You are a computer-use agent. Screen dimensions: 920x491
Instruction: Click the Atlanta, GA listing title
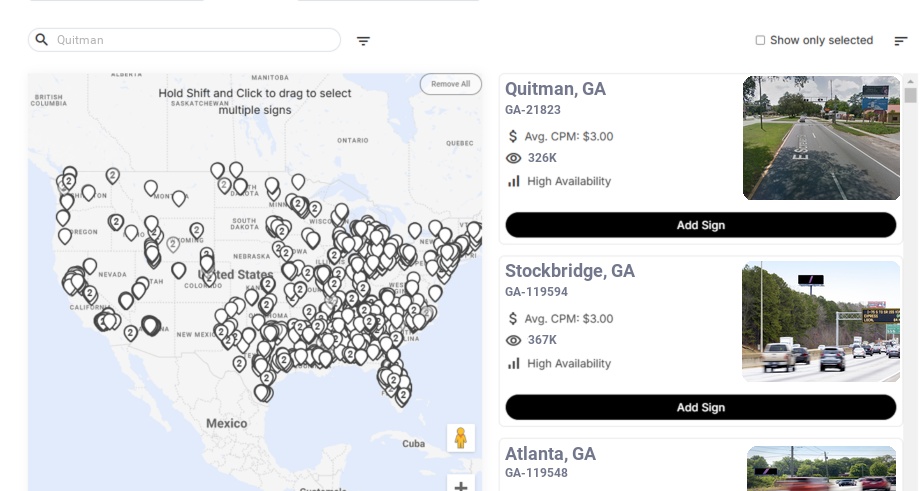(x=550, y=454)
